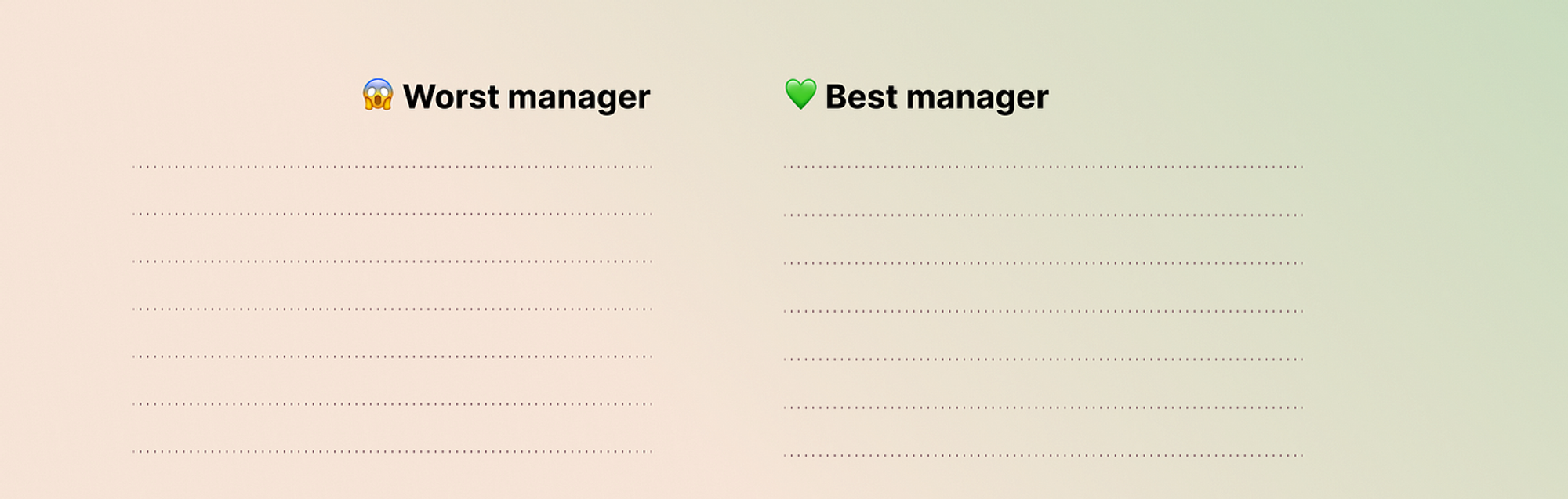Click the green heart emoji icon
This screenshot has height=499, width=1568.
tap(800, 94)
